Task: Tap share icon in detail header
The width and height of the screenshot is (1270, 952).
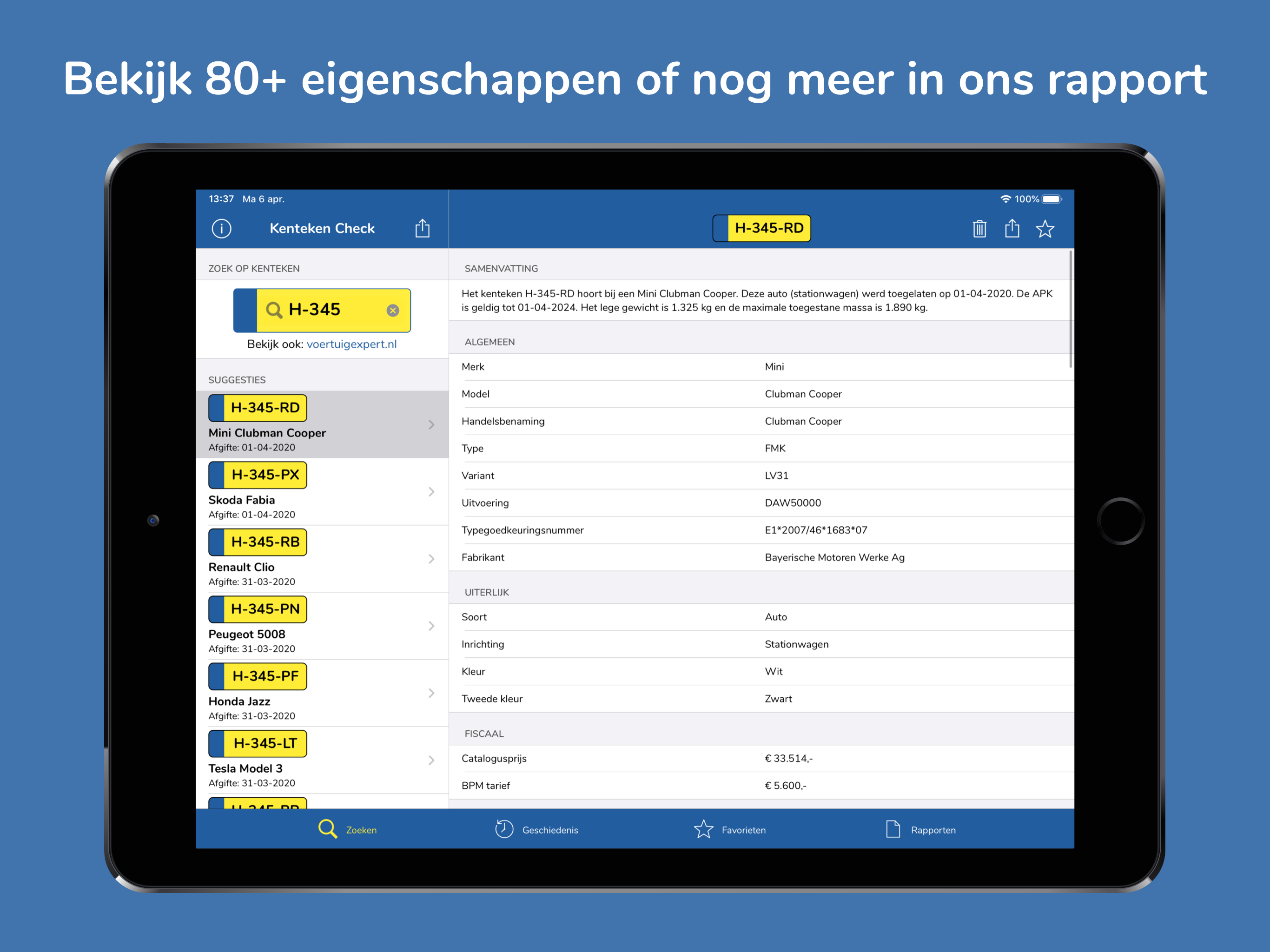Action: (x=1012, y=229)
